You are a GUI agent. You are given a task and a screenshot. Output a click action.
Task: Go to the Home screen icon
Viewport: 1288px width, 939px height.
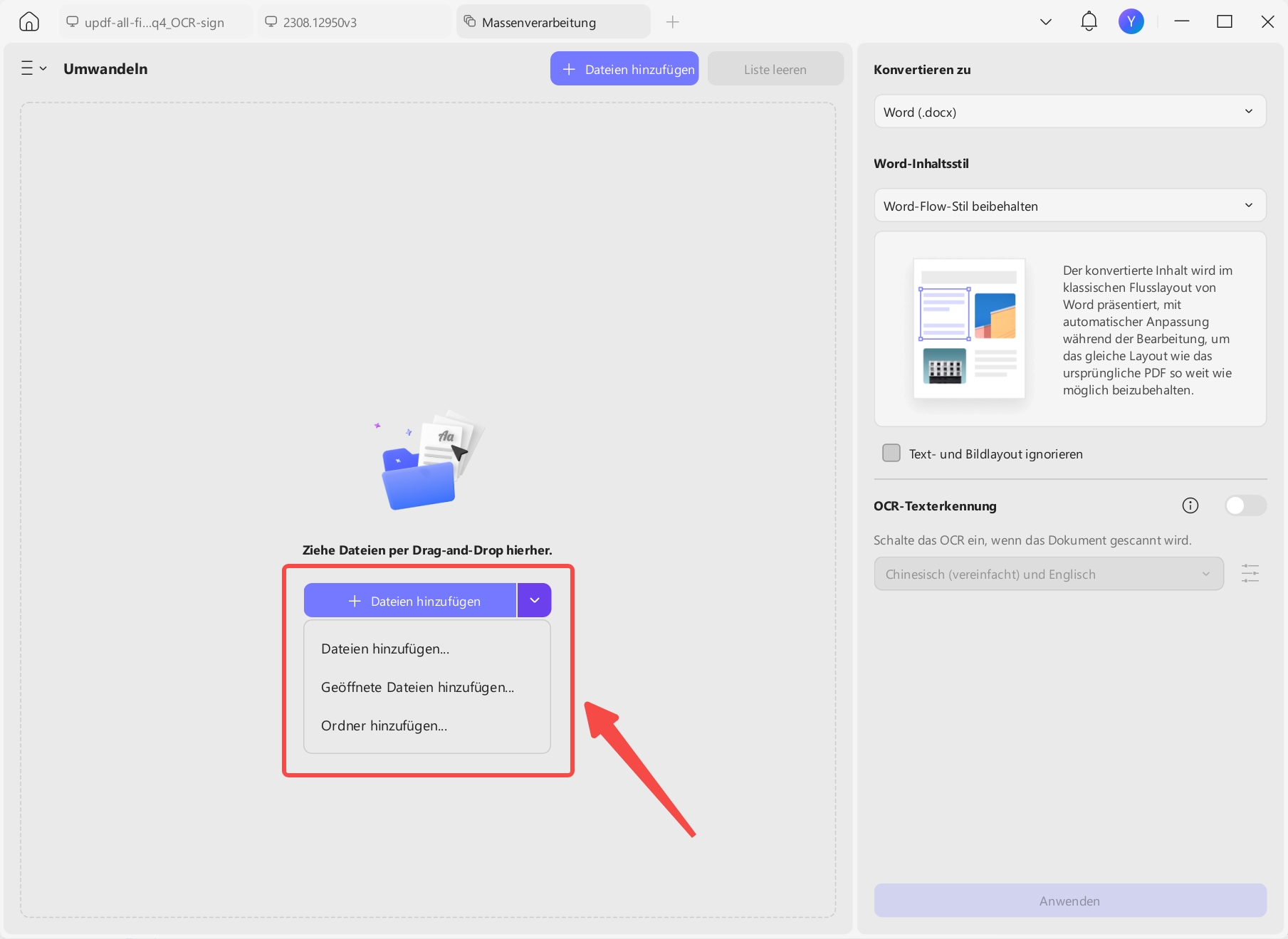[x=28, y=22]
